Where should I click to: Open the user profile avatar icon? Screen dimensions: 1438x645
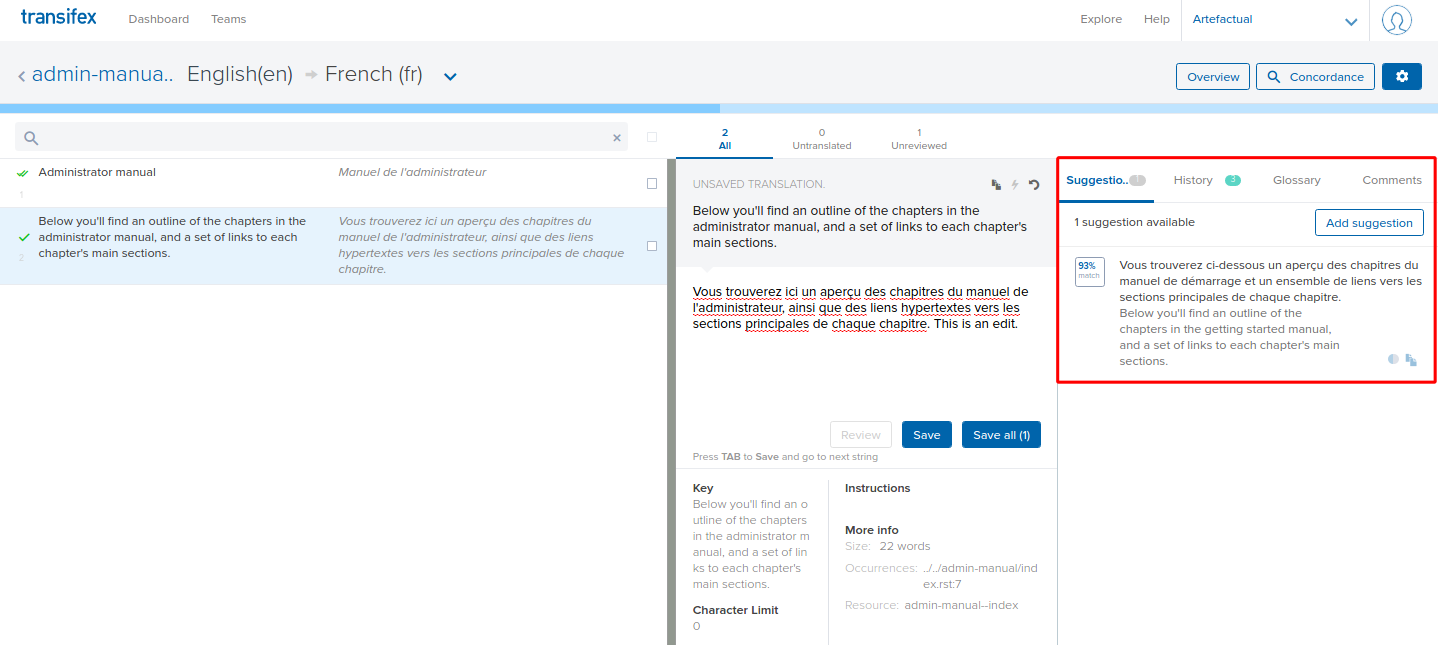(1396, 20)
